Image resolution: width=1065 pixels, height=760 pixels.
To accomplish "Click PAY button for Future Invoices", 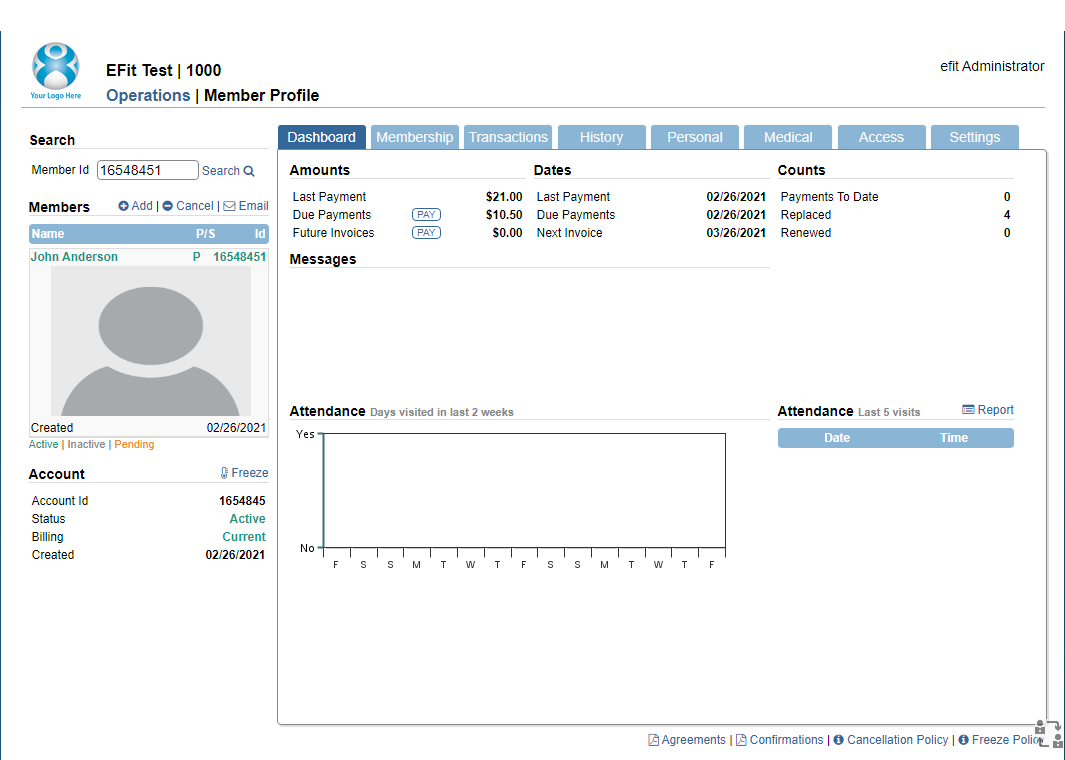I will pyautogui.click(x=426, y=232).
